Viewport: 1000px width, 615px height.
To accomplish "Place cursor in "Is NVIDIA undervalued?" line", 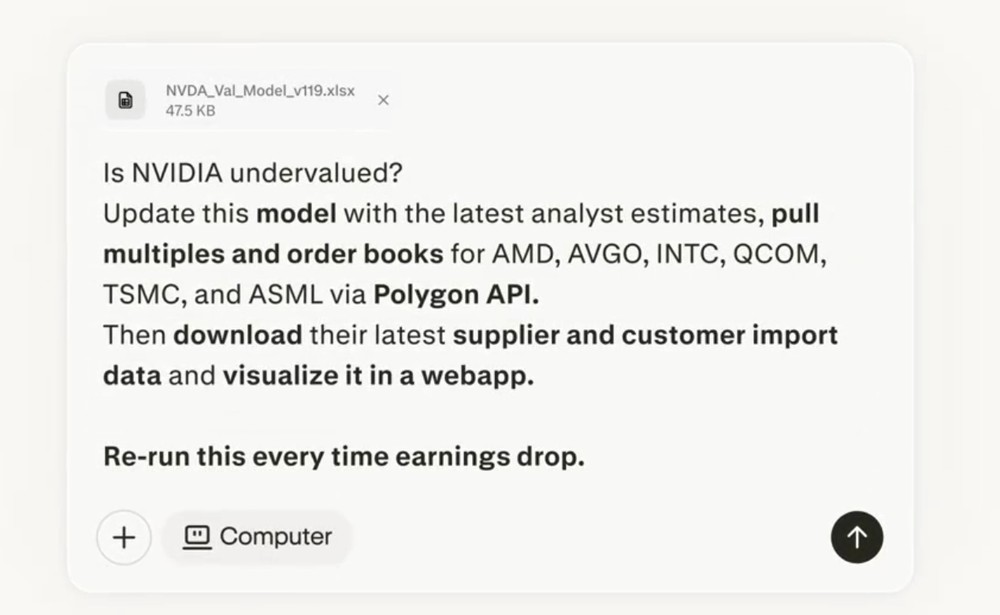I will [252, 173].
